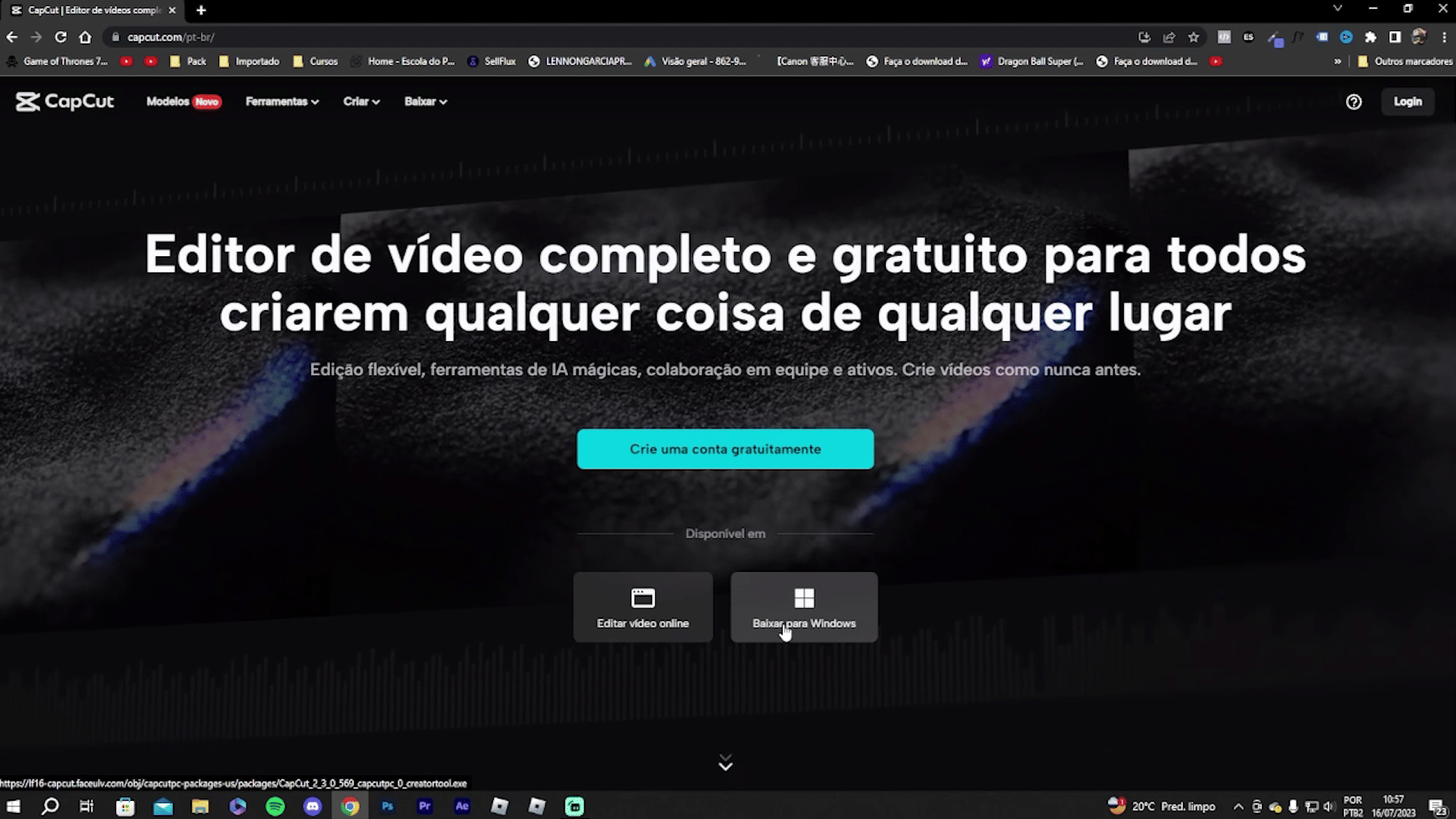The height and width of the screenshot is (819, 1456).
Task: Click the Login button
Action: pos(1407,102)
